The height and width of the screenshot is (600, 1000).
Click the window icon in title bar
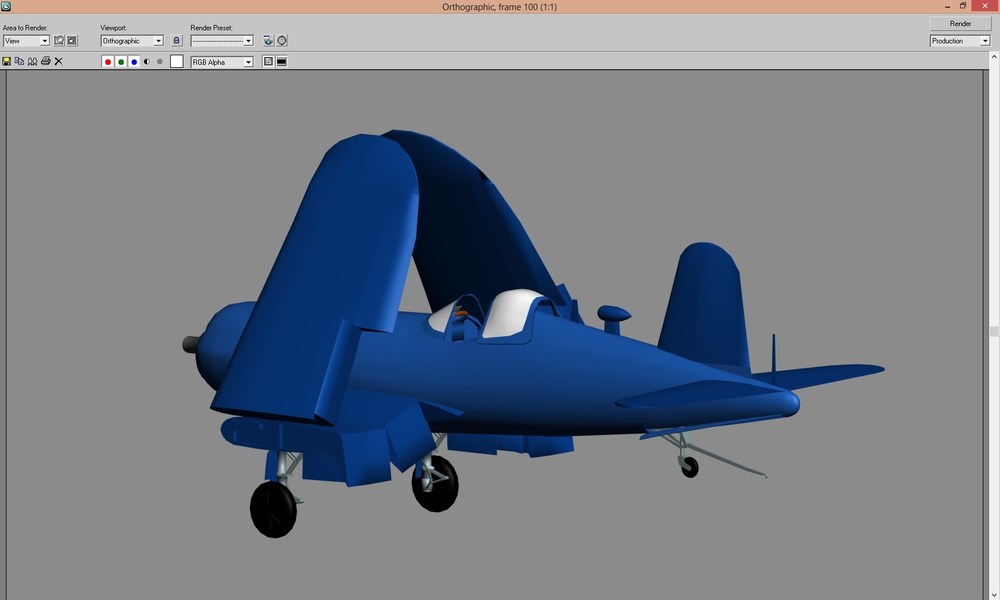pyautogui.click(x=6, y=6)
